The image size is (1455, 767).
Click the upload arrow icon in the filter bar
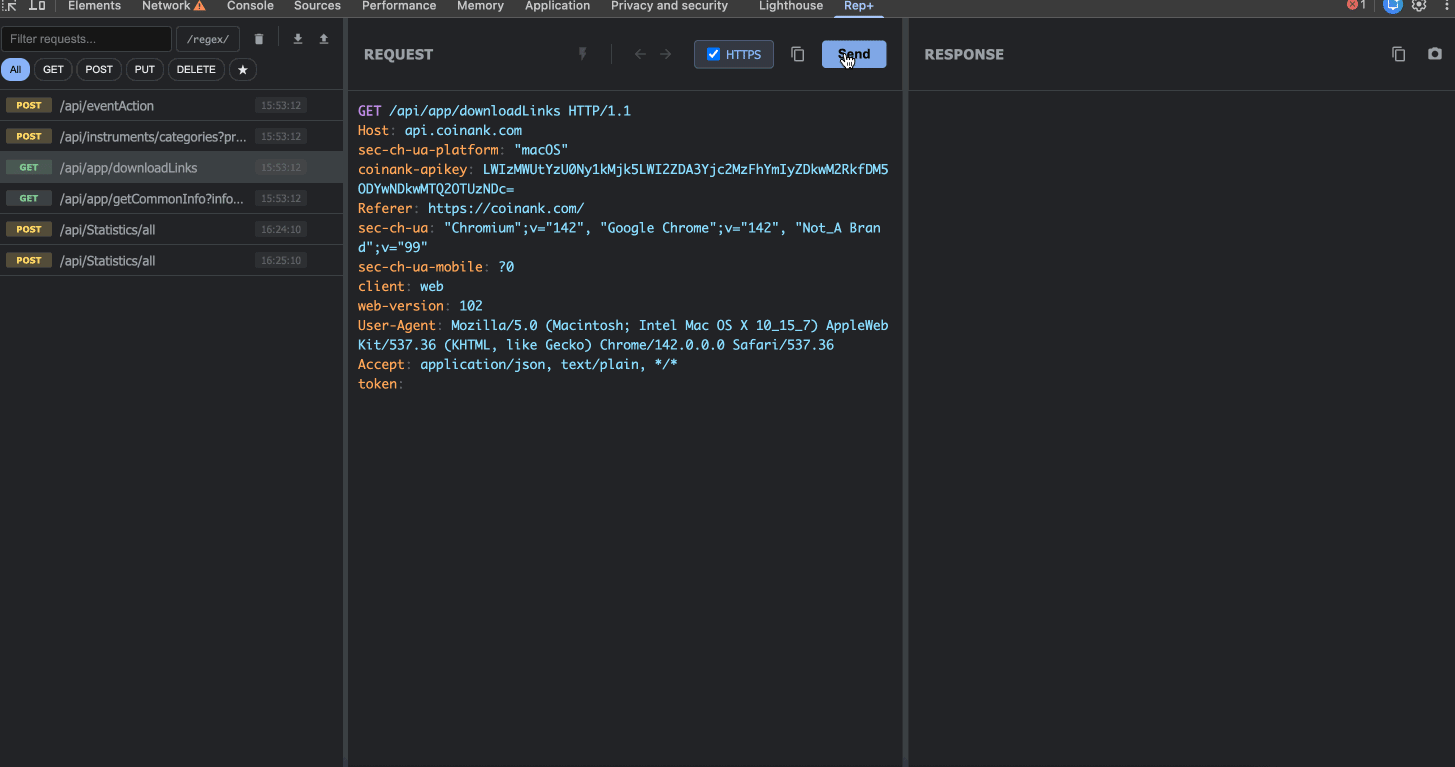point(324,39)
